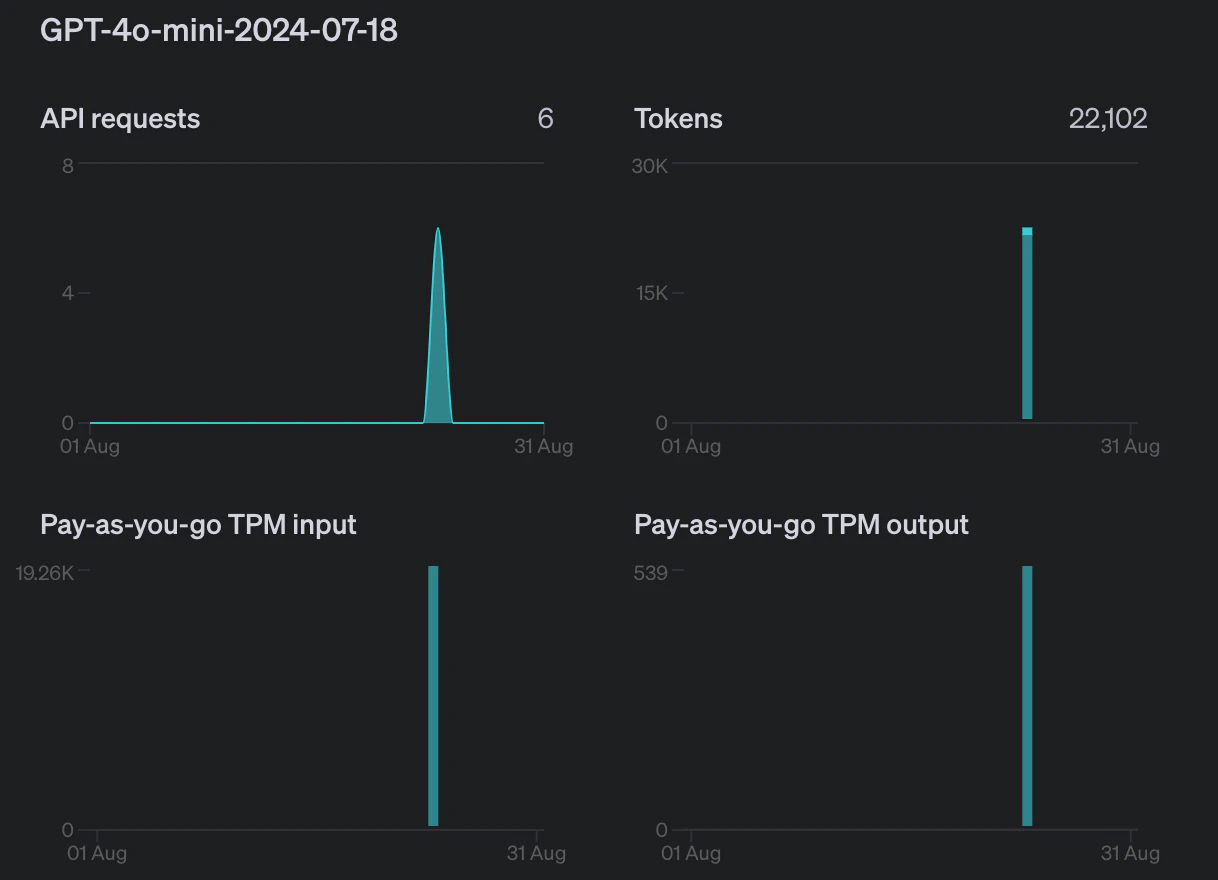Click the 539 axis label
This screenshot has height=880, width=1218.
(651, 573)
